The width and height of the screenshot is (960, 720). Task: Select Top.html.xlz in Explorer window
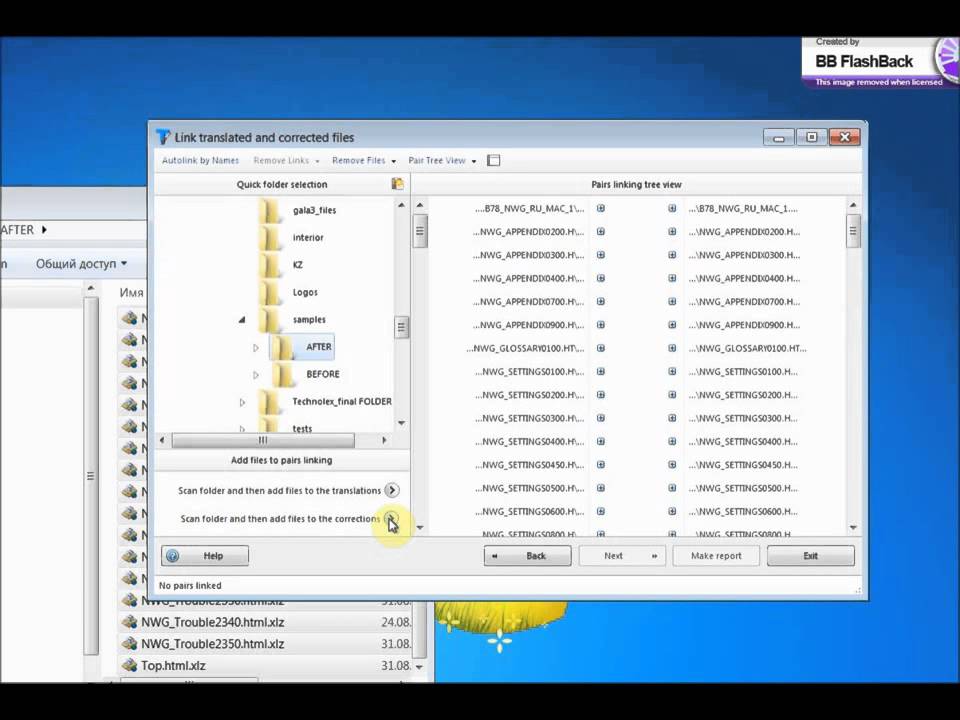[x=173, y=666]
